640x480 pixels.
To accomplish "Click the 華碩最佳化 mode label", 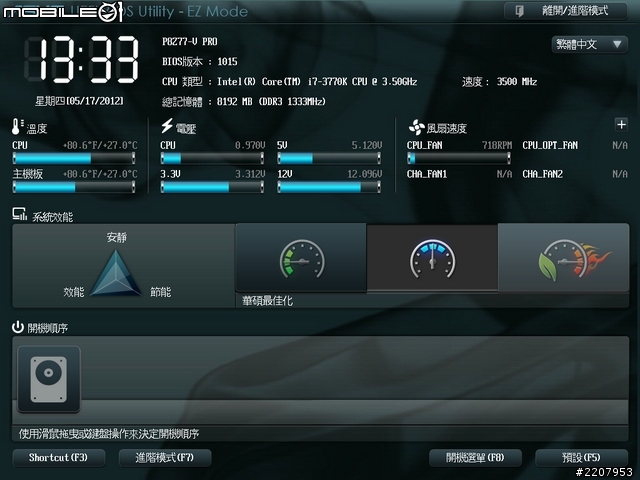I will click(267, 301).
